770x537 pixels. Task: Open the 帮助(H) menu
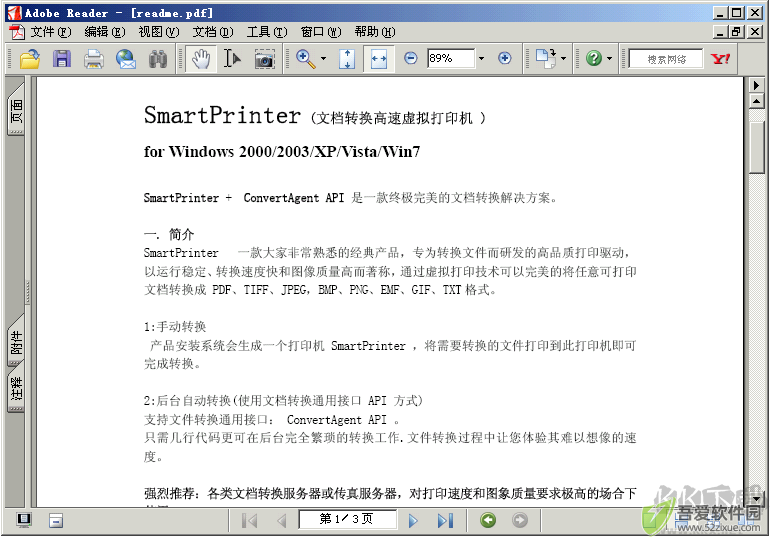click(x=375, y=32)
